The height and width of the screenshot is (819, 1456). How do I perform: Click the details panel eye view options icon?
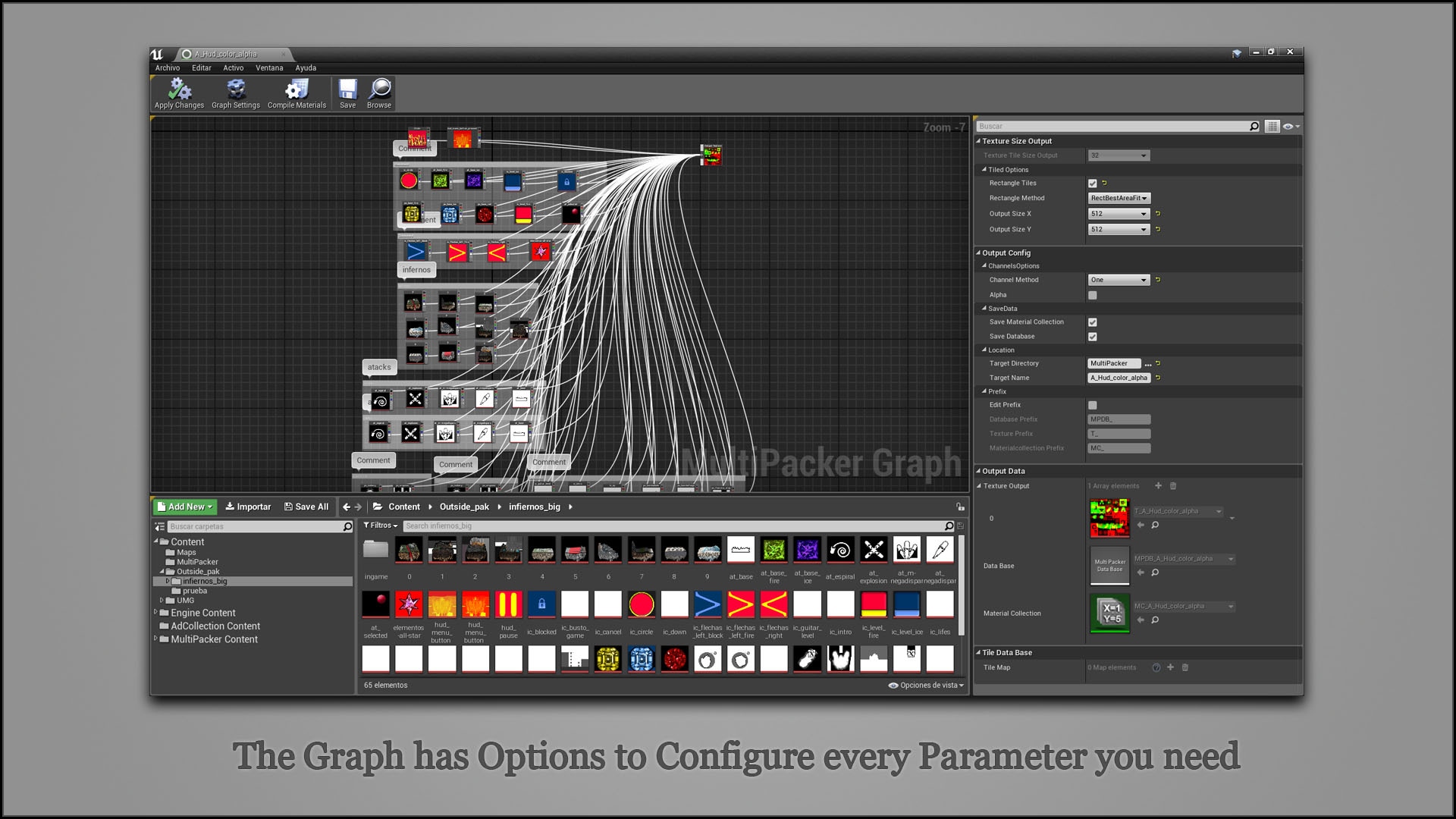coord(1288,127)
